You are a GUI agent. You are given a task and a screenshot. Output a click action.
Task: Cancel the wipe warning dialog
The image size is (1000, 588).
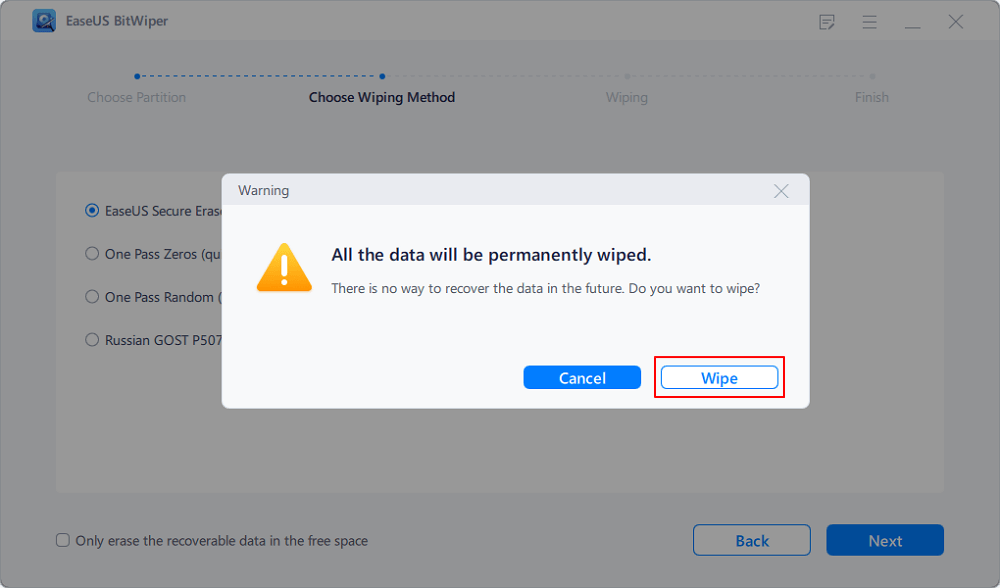(x=582, y=377)
